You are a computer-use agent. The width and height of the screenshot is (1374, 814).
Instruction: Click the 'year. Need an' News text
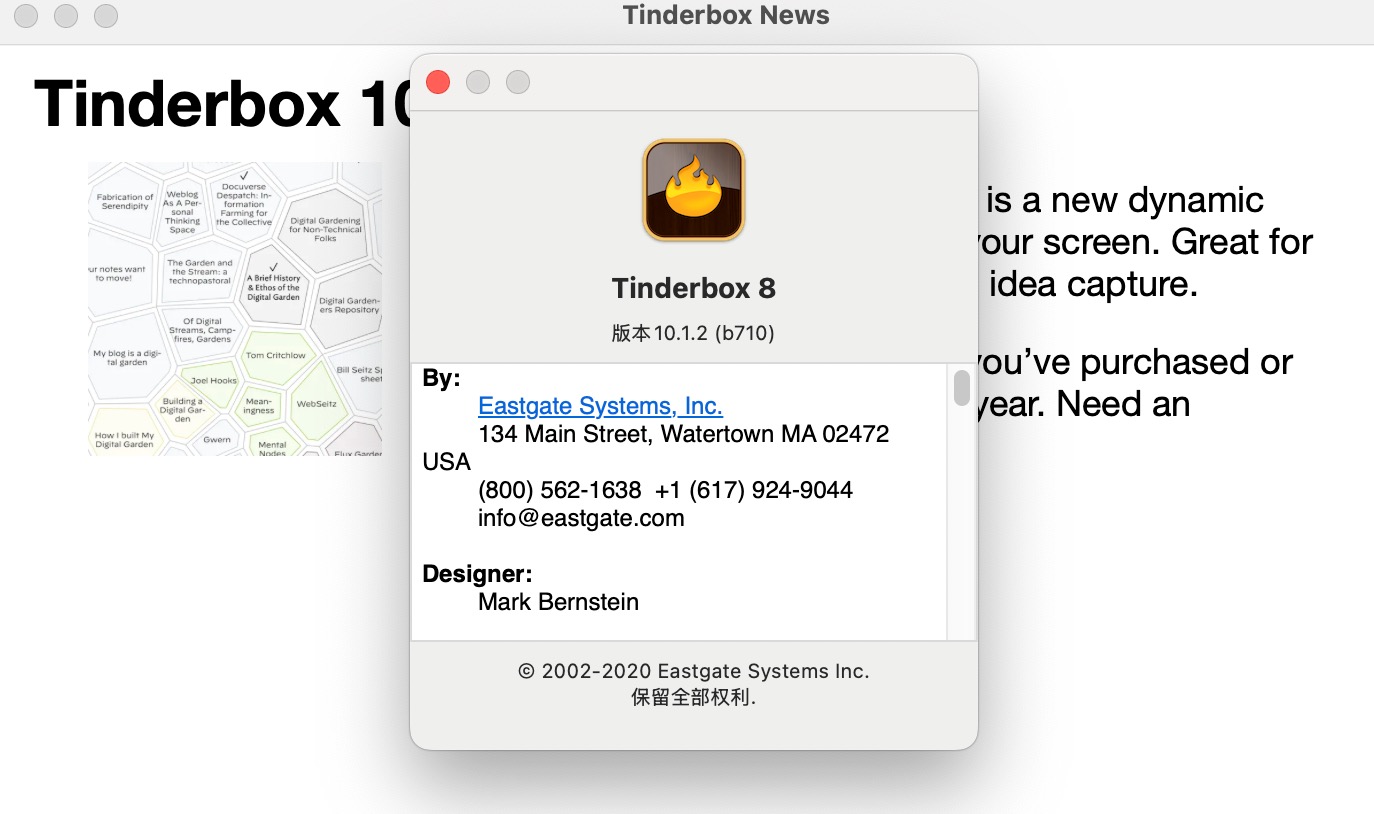pos(1083,404)
